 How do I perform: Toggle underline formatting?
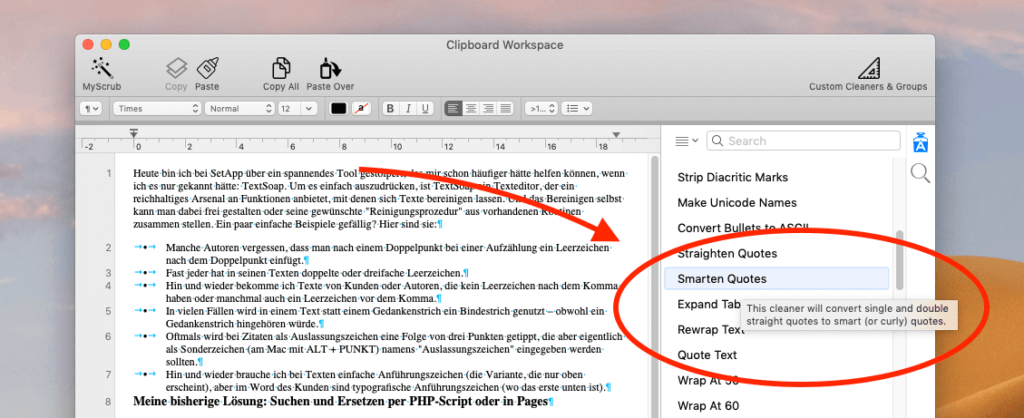[x=425, y=108]
